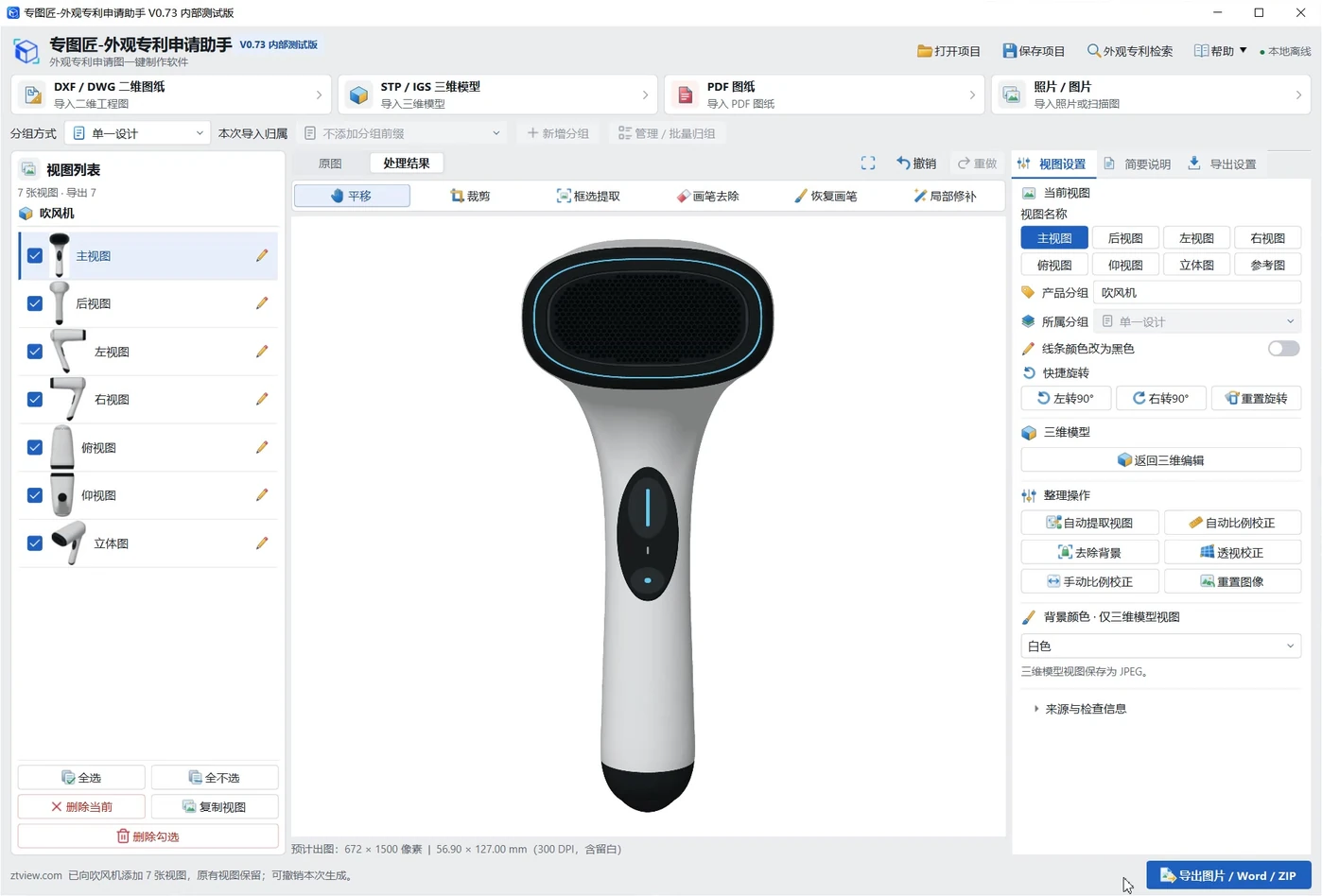1322x896 pixels.
Task: Import STP / IGS 三维模型
Action: pos(498,95)
